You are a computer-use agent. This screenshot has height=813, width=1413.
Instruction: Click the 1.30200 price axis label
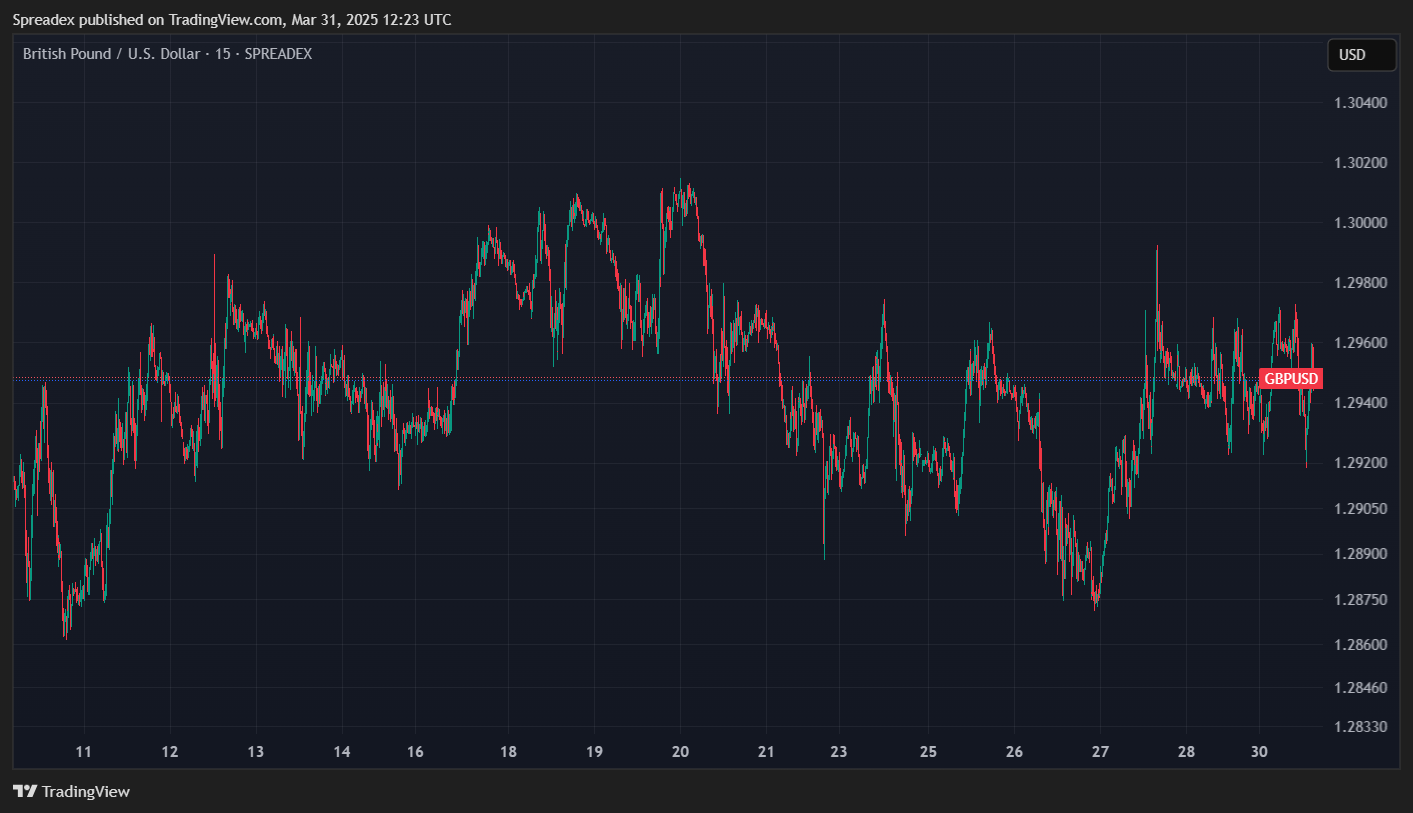tap(1361, 163)
